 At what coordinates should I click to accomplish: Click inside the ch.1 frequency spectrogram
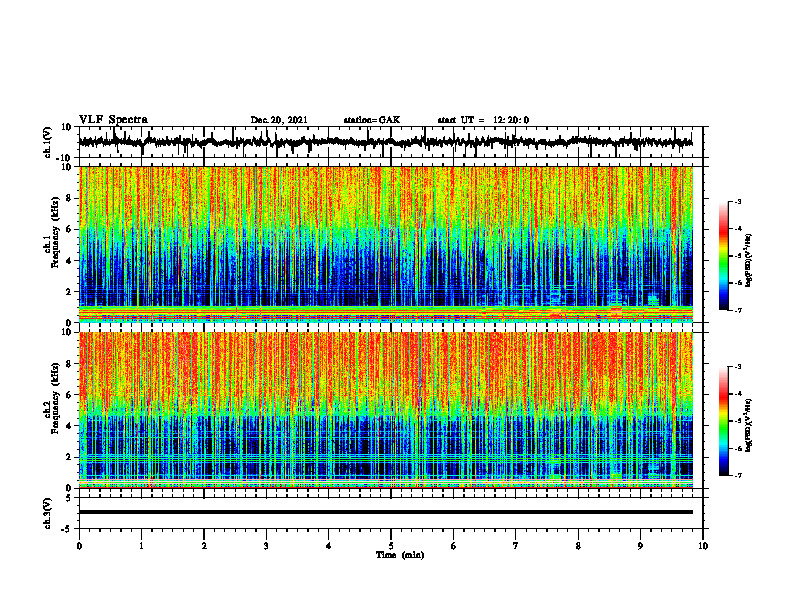pos(386,244)
